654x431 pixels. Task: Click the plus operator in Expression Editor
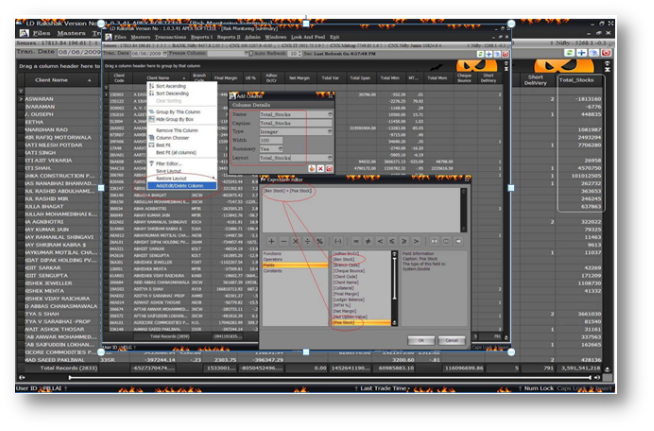click(x=273, y=243)
